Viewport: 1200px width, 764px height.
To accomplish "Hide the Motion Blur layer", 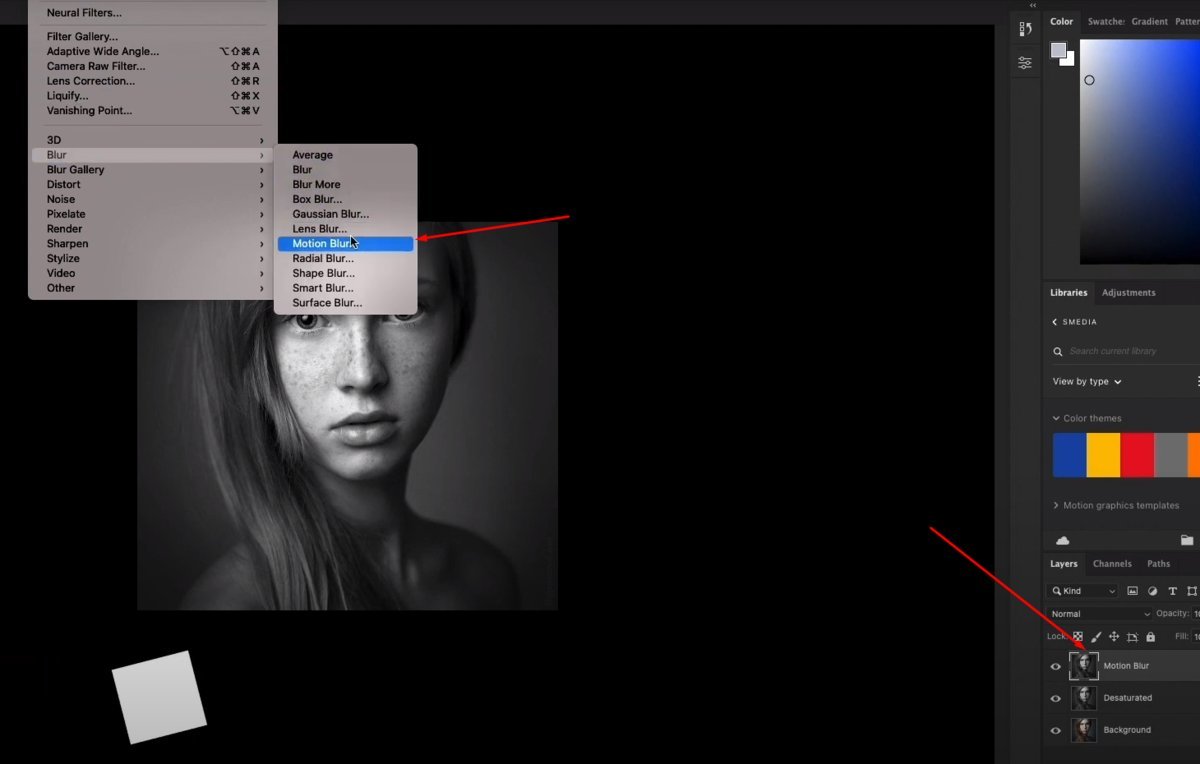I will pyautogui.click(x=1055, y=667).
